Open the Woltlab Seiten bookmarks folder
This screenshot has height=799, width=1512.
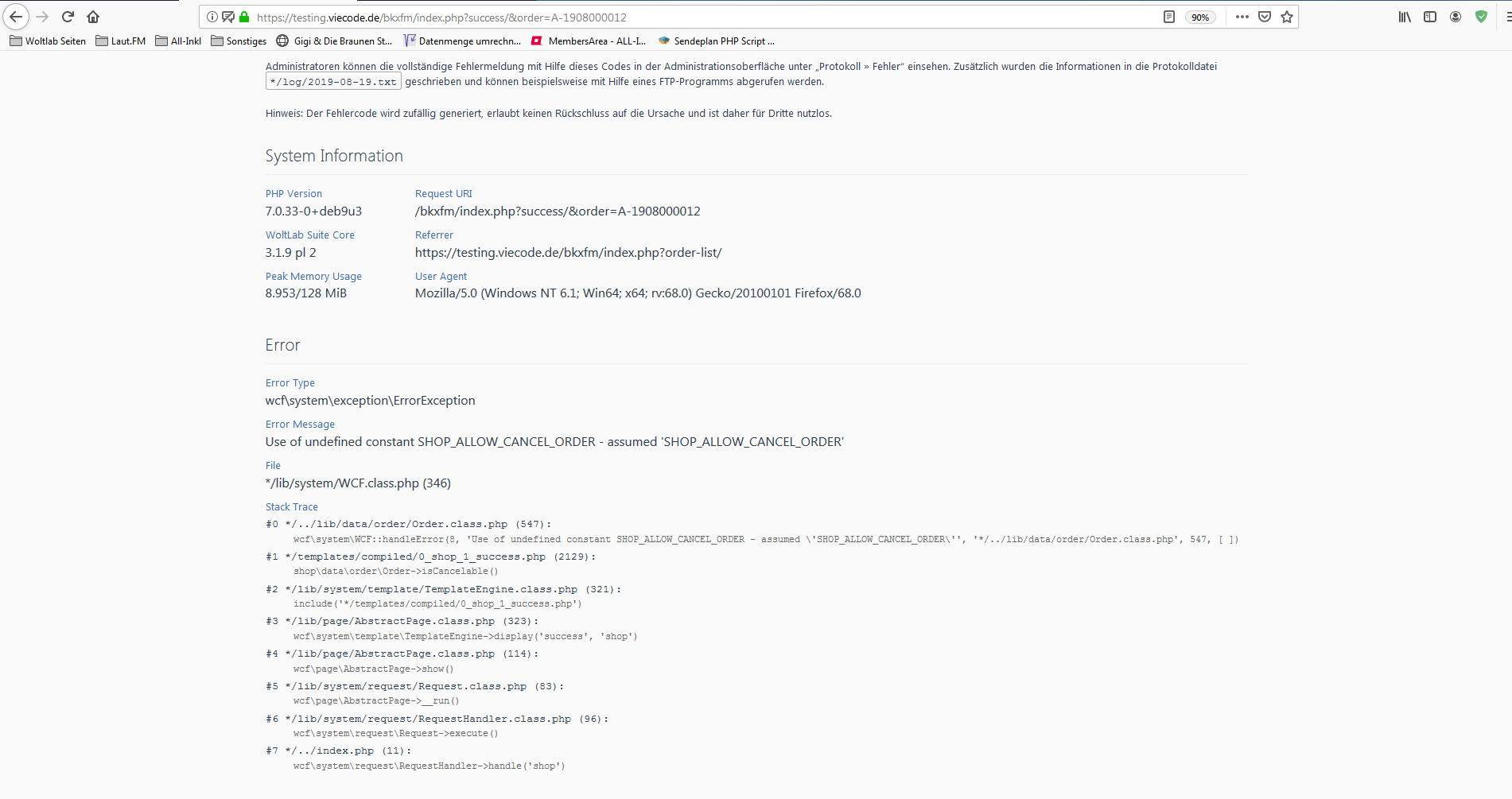tap(48, 41)
